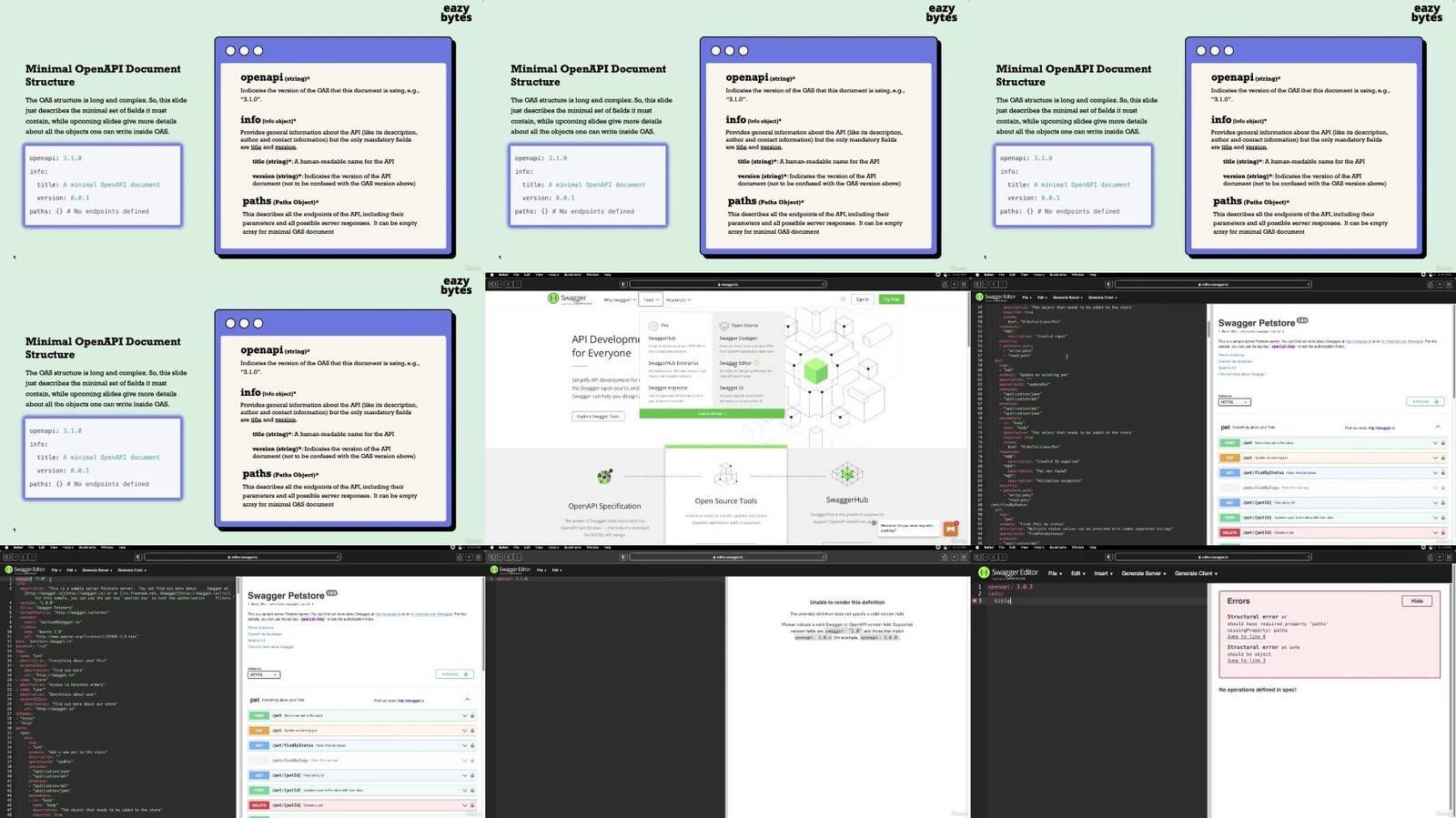Expand PUT /pet chevron beside code line 47
The width and height of the screenshot is (1456, 818).
coord(1435,458)
